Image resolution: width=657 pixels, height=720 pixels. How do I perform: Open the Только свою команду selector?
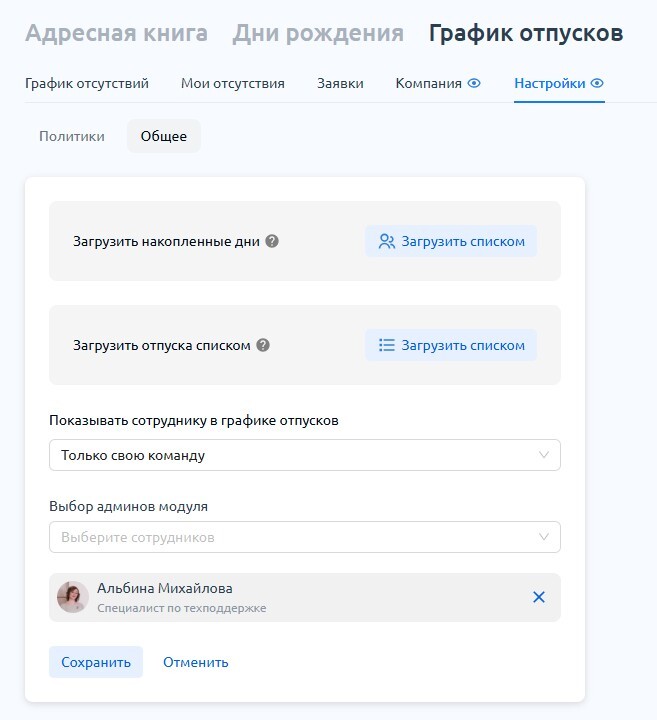point(305,455)
